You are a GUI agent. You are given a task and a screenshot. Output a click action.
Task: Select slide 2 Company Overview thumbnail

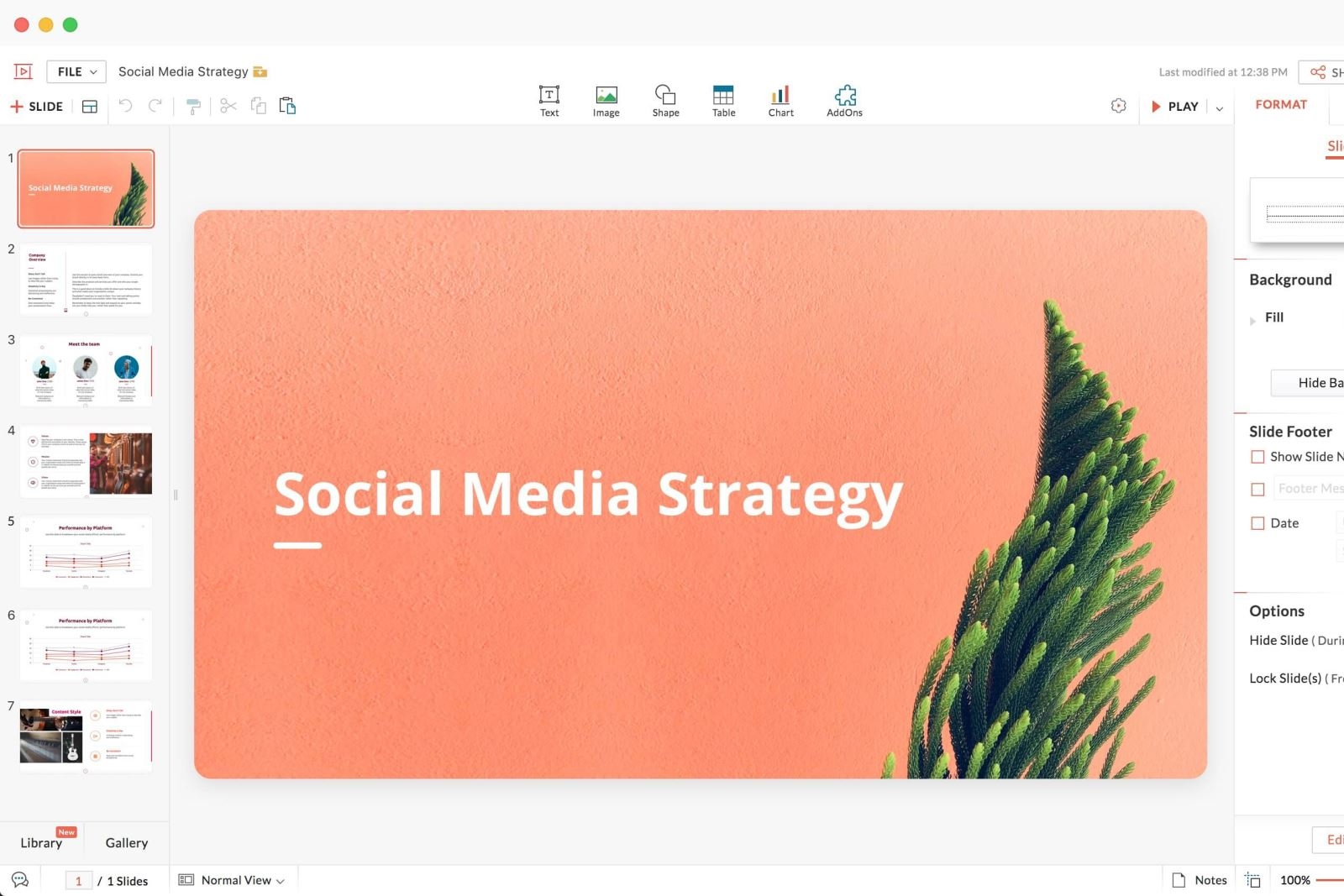[x=86, y=280]
